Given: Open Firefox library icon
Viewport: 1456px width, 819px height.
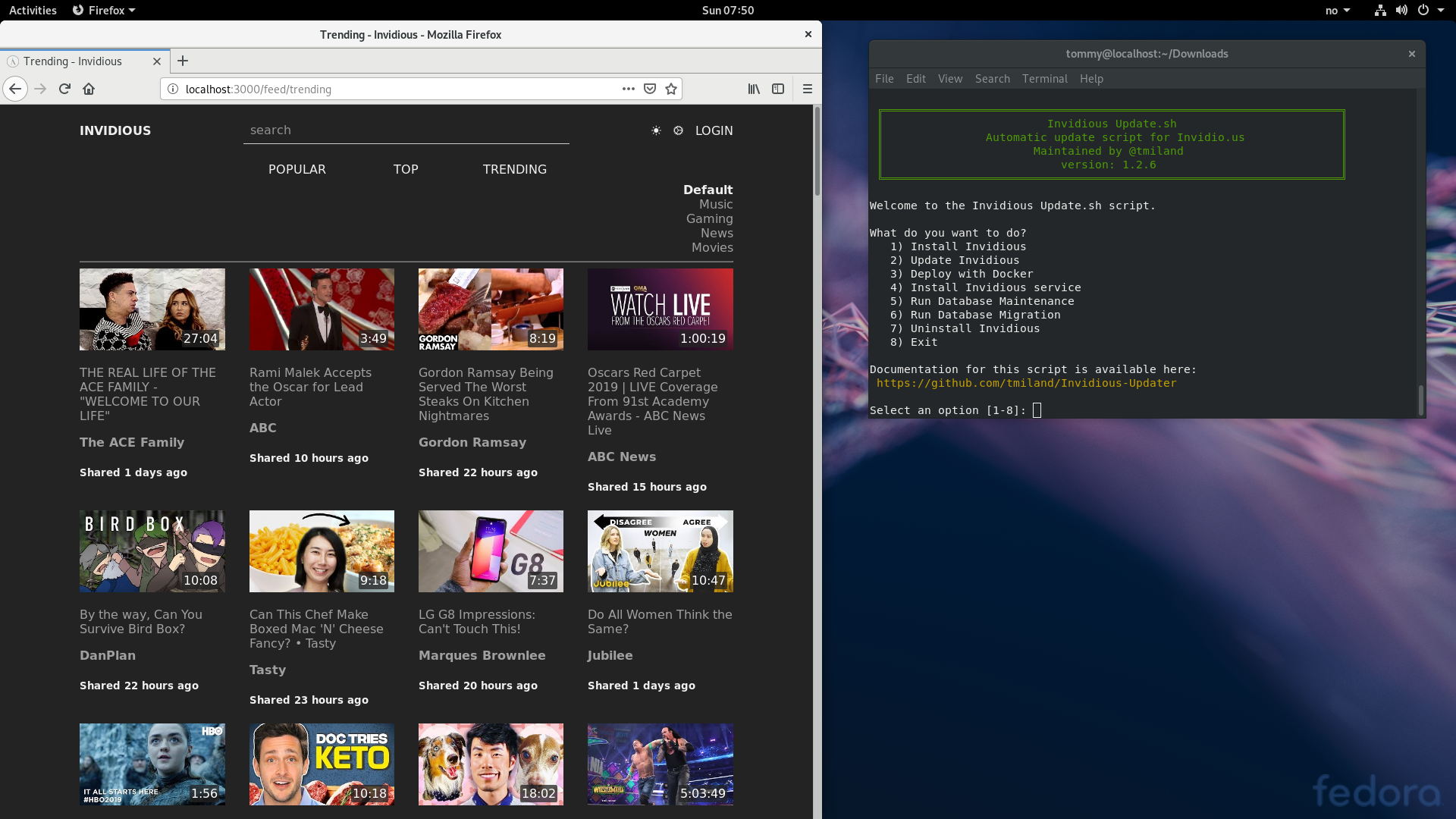Looking at the screenshot, I should point(754,89).
